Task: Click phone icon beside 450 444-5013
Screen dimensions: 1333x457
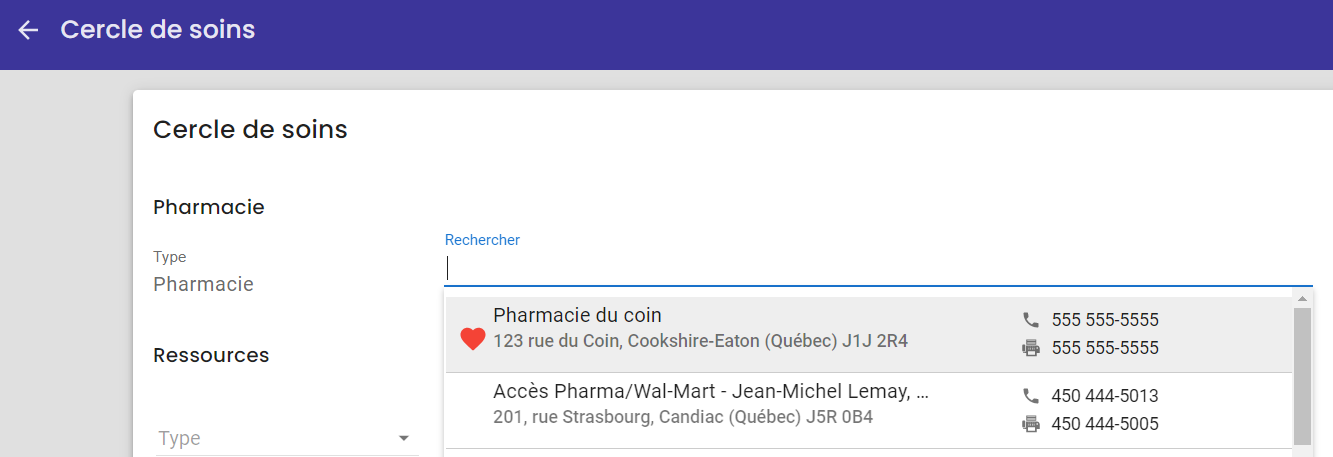Action: (x=1031, y=396)
